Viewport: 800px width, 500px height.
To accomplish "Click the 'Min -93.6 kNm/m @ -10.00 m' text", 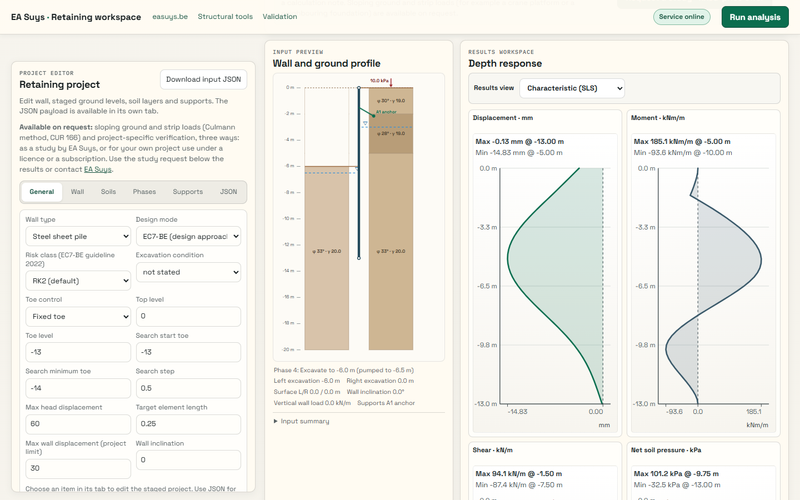I will coord(683,153).
